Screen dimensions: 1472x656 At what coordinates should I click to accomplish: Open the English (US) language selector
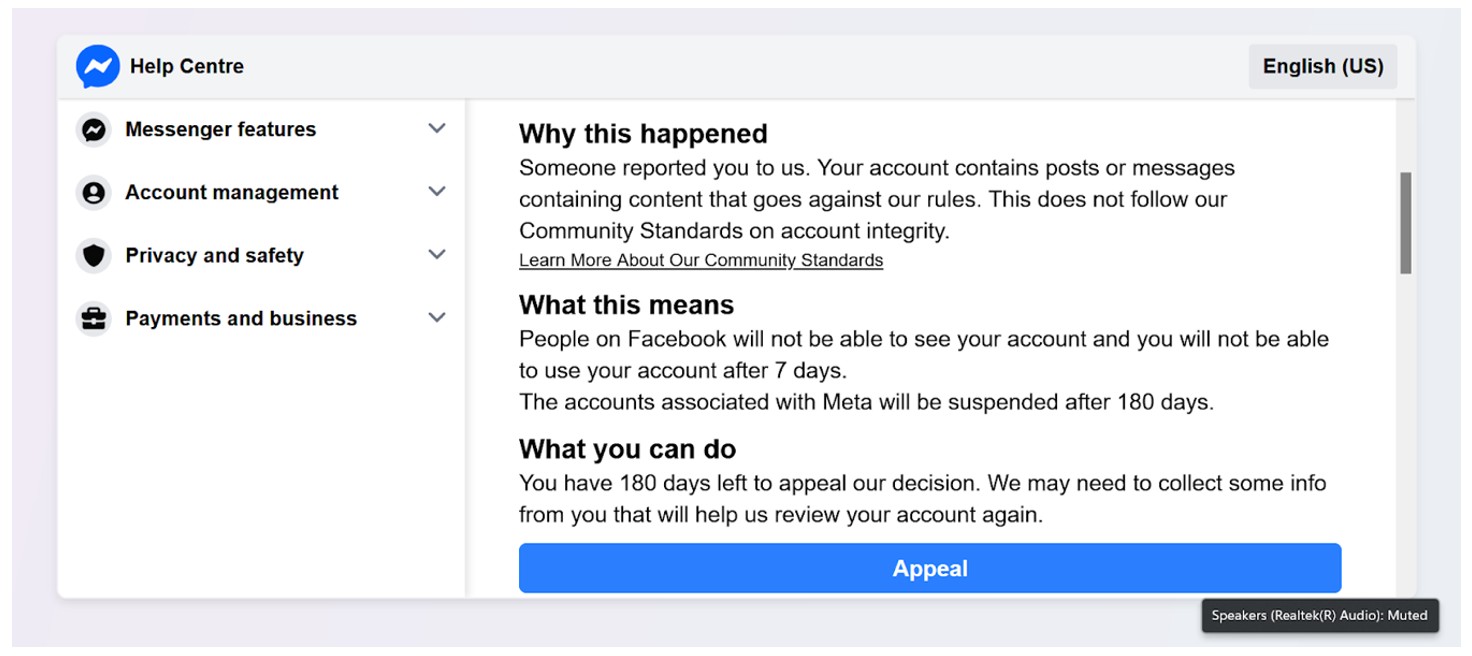coord(1322,67)
